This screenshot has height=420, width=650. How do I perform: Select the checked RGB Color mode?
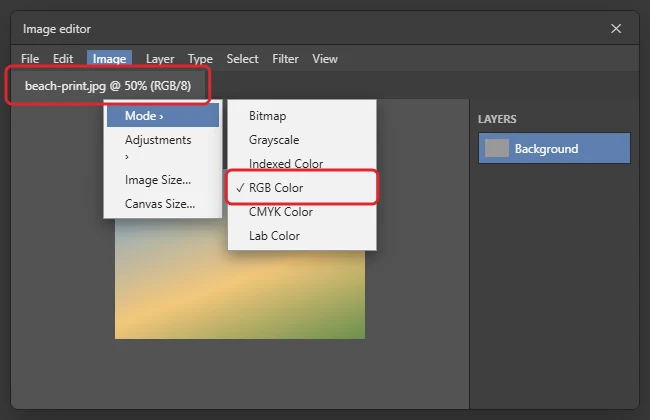[x=302, y=187]
